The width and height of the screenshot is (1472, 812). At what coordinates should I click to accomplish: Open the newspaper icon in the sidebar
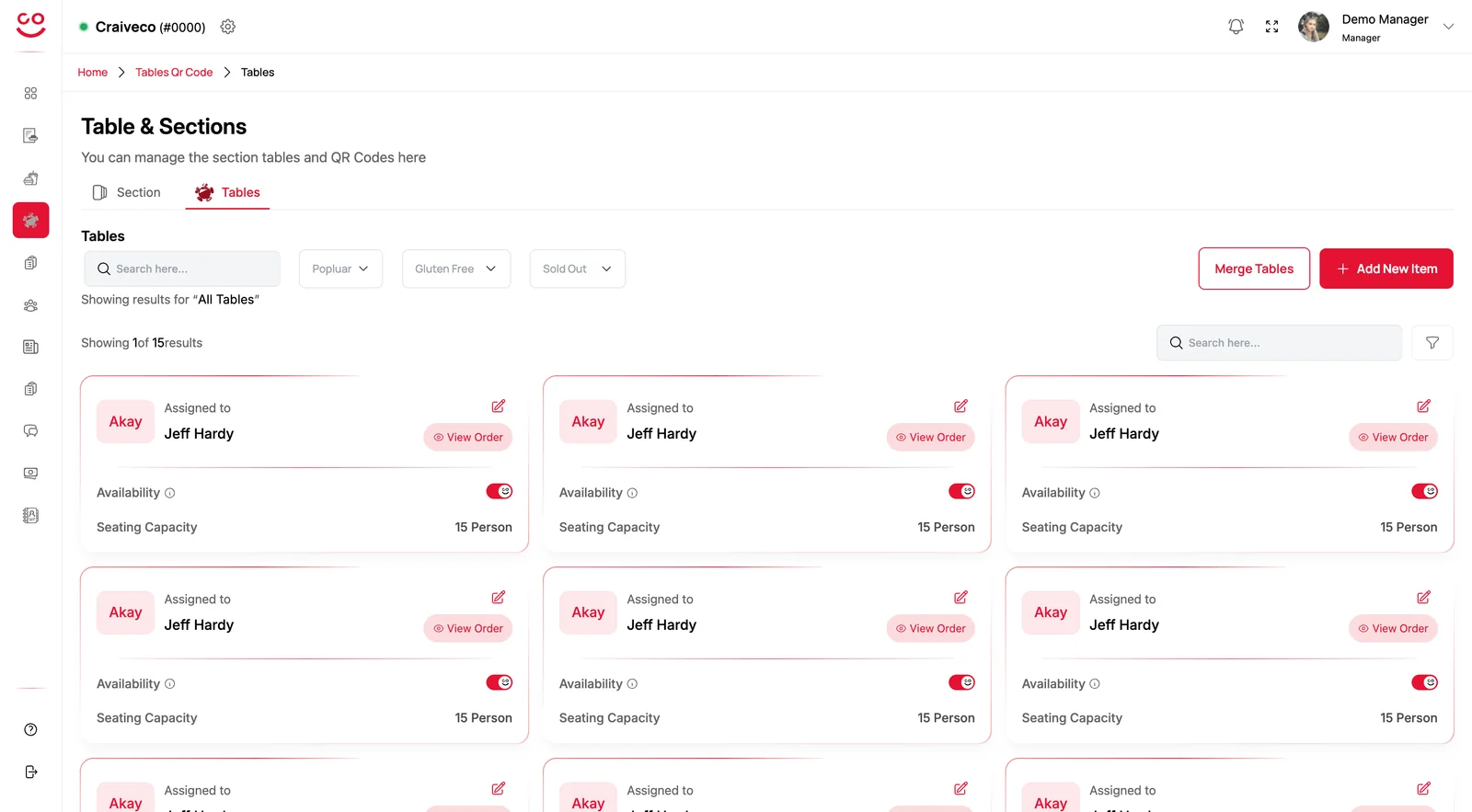click(x=30, y=347)
